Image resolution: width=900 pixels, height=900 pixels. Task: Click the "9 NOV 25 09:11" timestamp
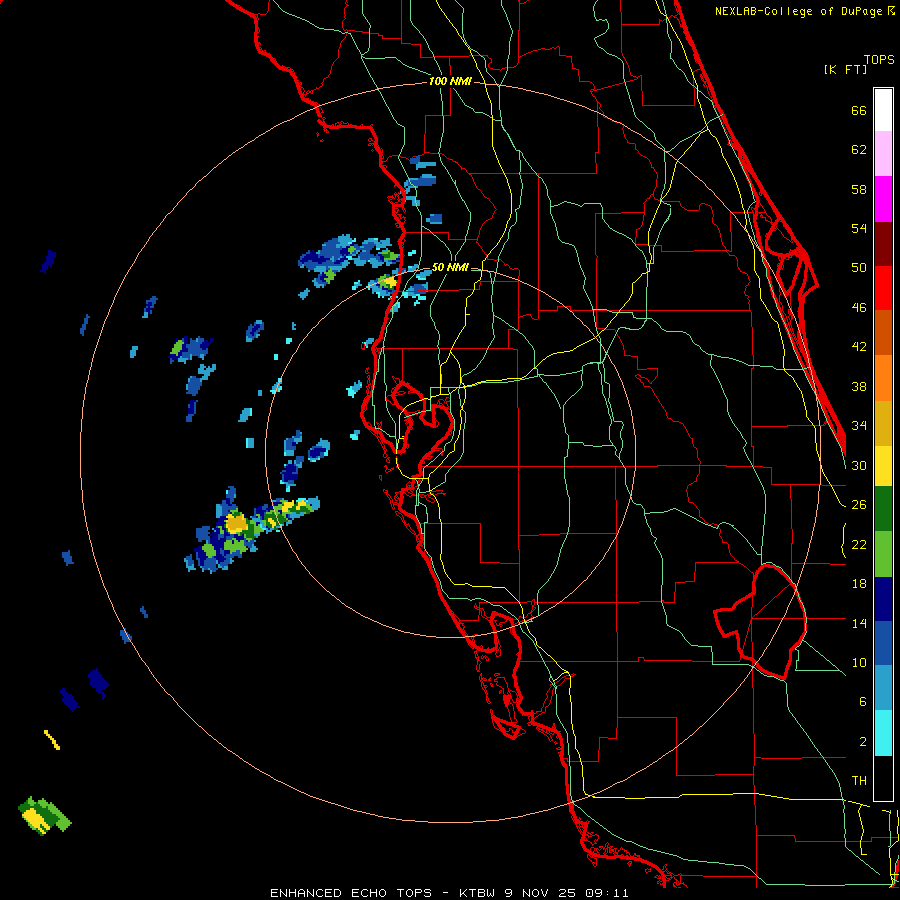[x=567, y=893]
